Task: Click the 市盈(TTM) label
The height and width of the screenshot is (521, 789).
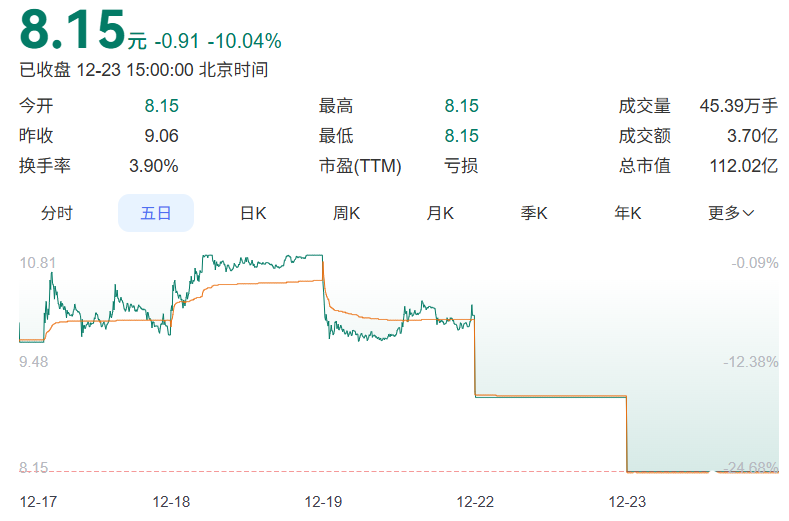Action: (x=360, y=166)
